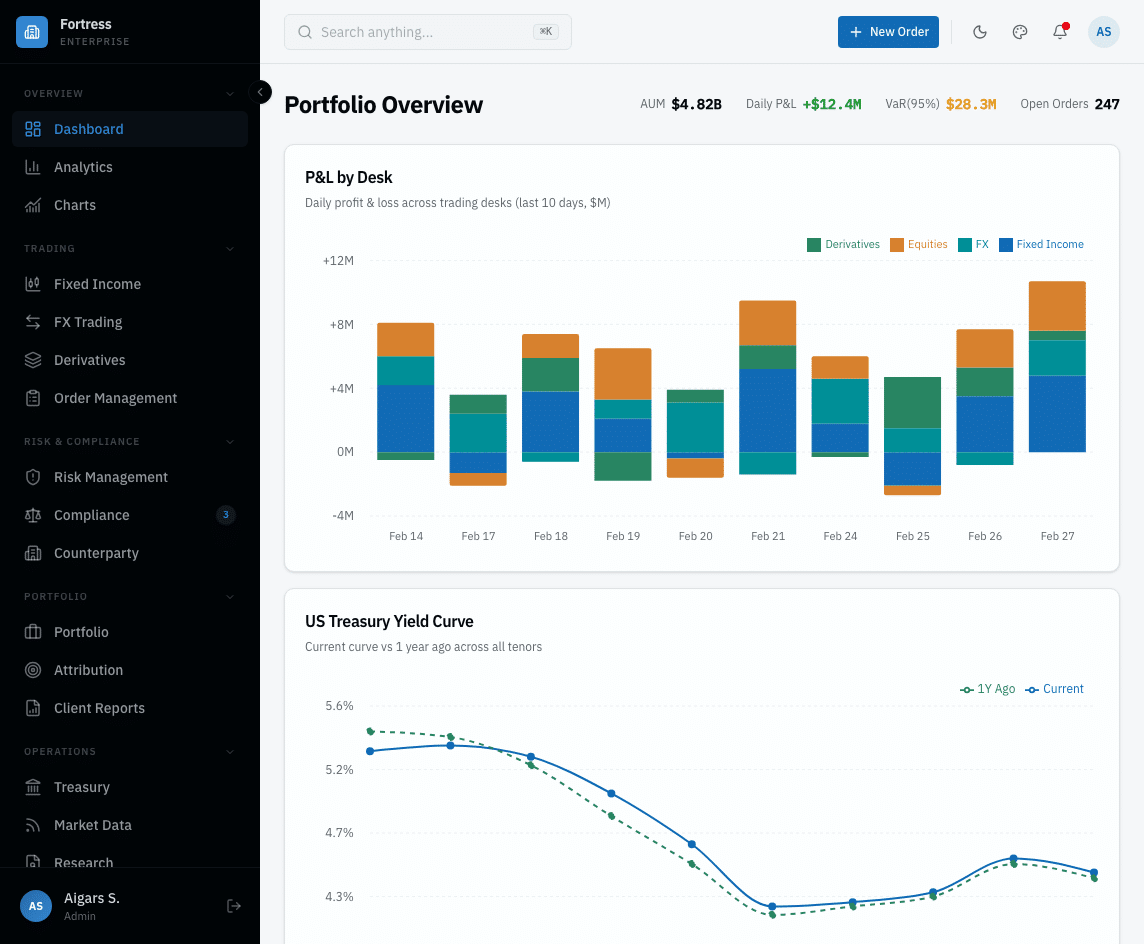Open Market Data in the sidebar

pyautogui.click(x=93, y=825)
